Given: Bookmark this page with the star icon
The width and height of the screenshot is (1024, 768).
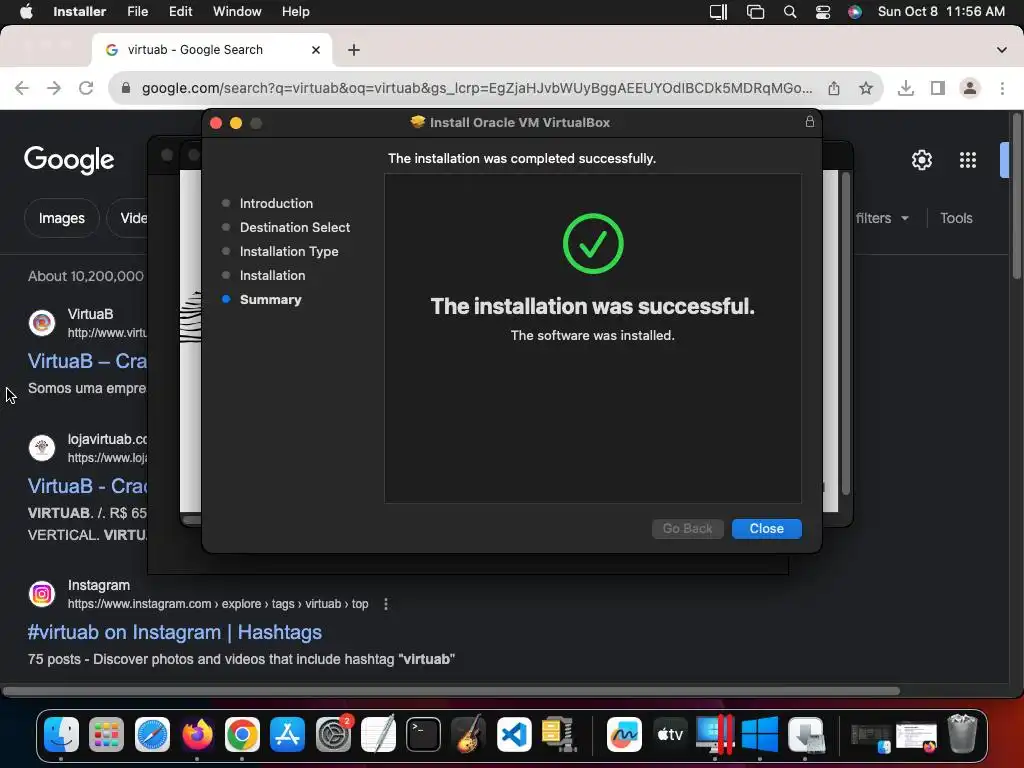Looking at the screenshot, I should tap(866, 88).
